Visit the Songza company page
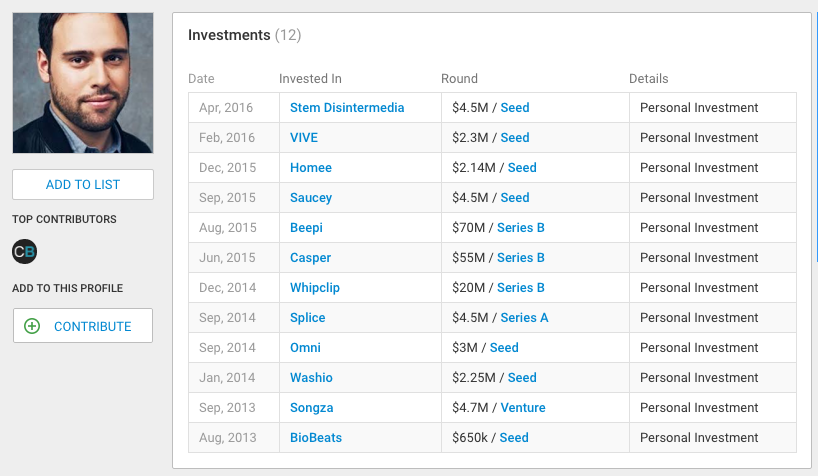818x476 pixels. click(312, 408)
